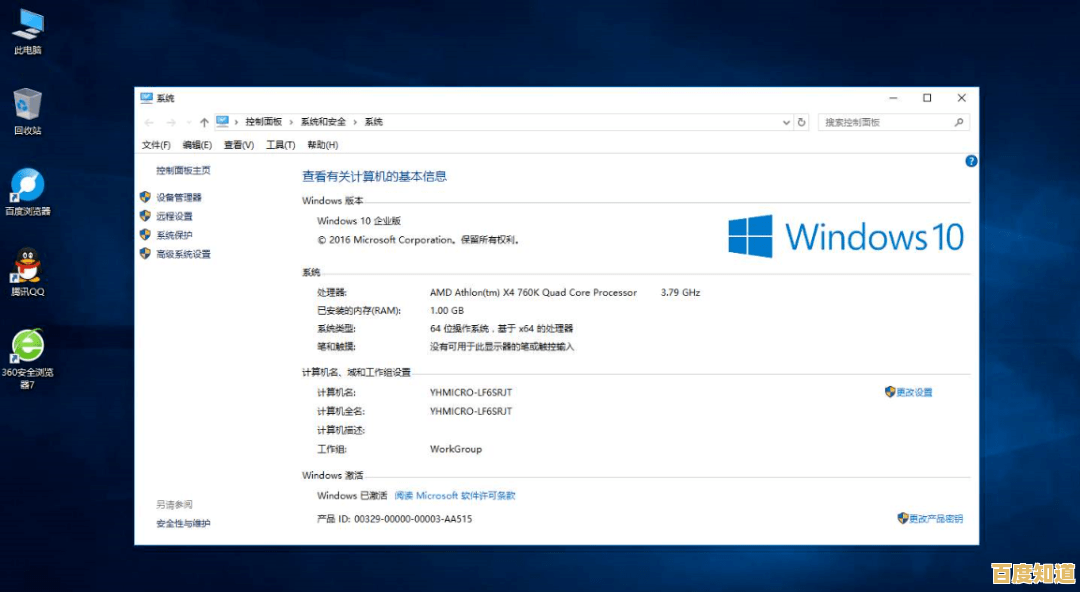
Task: Click inside the 搜索控制面板 search box
Action: [890, 121]
